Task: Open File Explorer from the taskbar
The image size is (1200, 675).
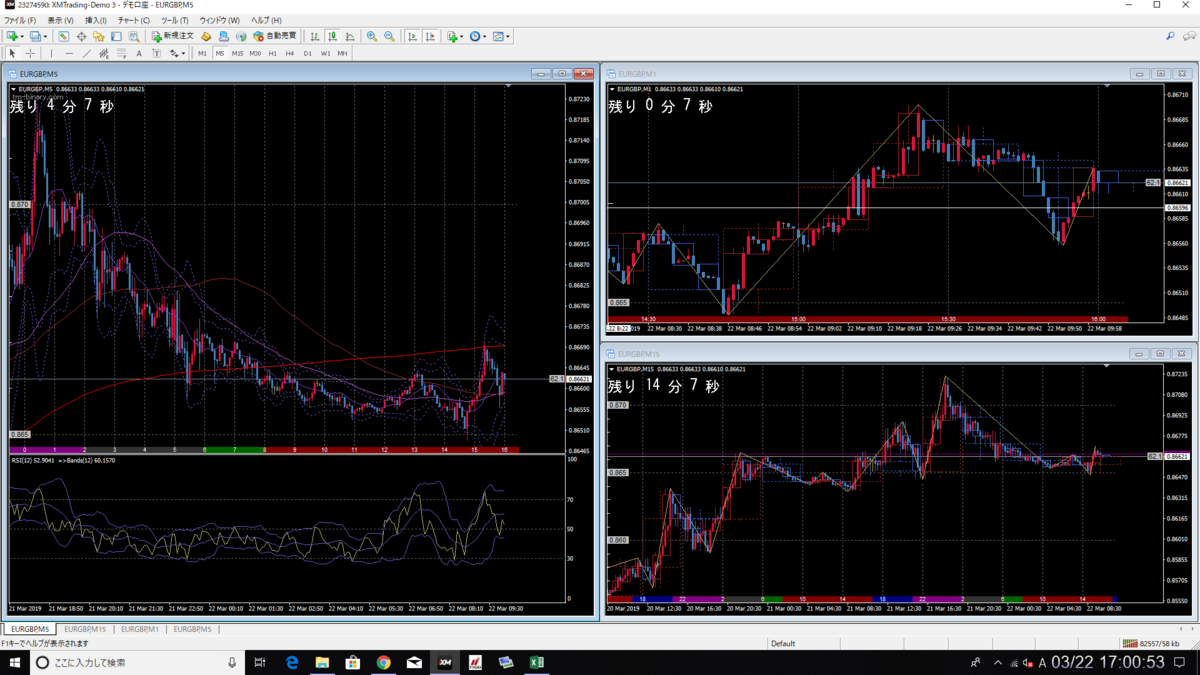Action: tap(322, 662)
